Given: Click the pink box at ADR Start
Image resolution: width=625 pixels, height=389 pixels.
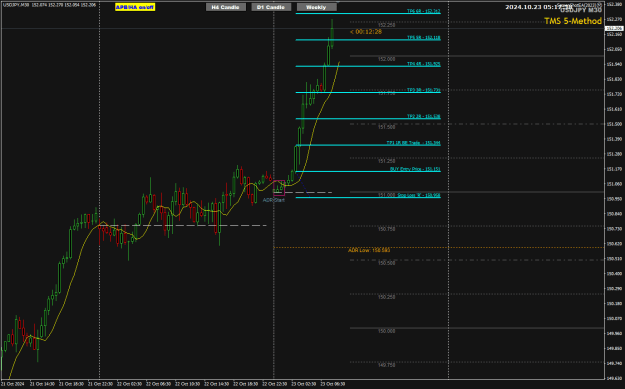Looking at the screenshot, I should [279, 188].
